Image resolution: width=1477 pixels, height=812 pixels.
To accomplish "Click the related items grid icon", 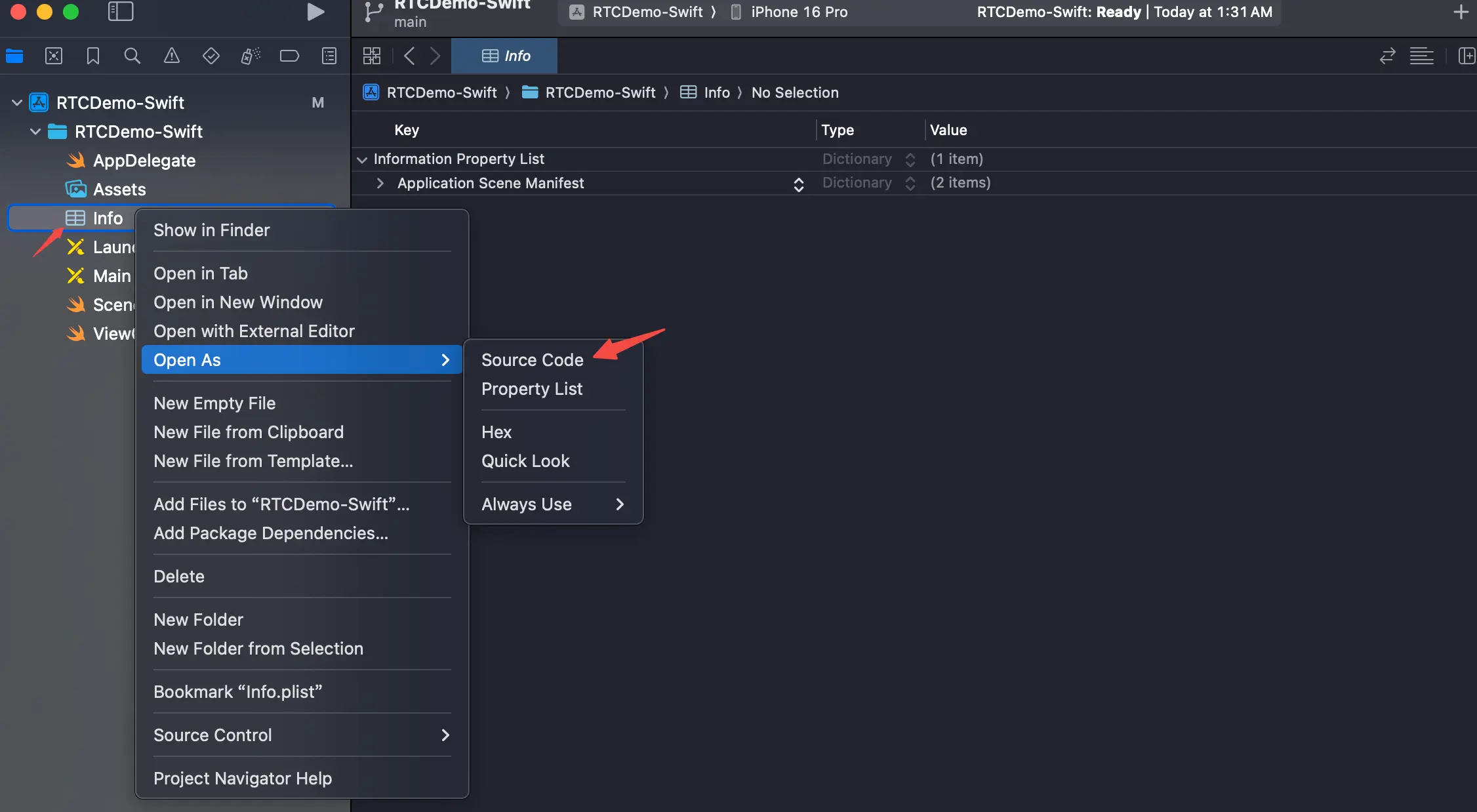I will click(372, 56).
